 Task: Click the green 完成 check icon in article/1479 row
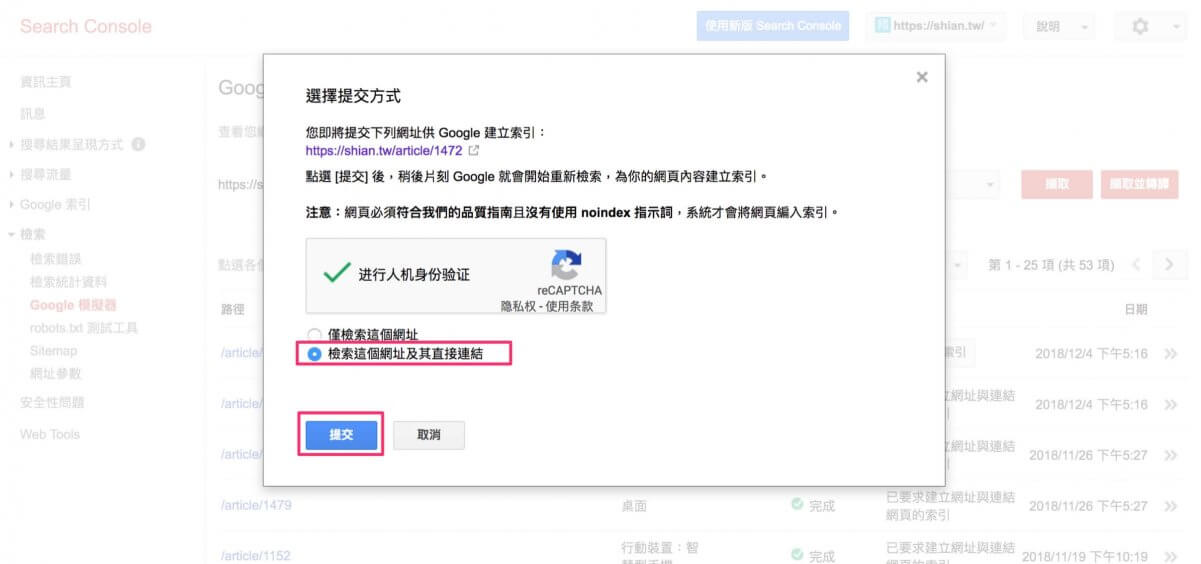coord(797,505)
